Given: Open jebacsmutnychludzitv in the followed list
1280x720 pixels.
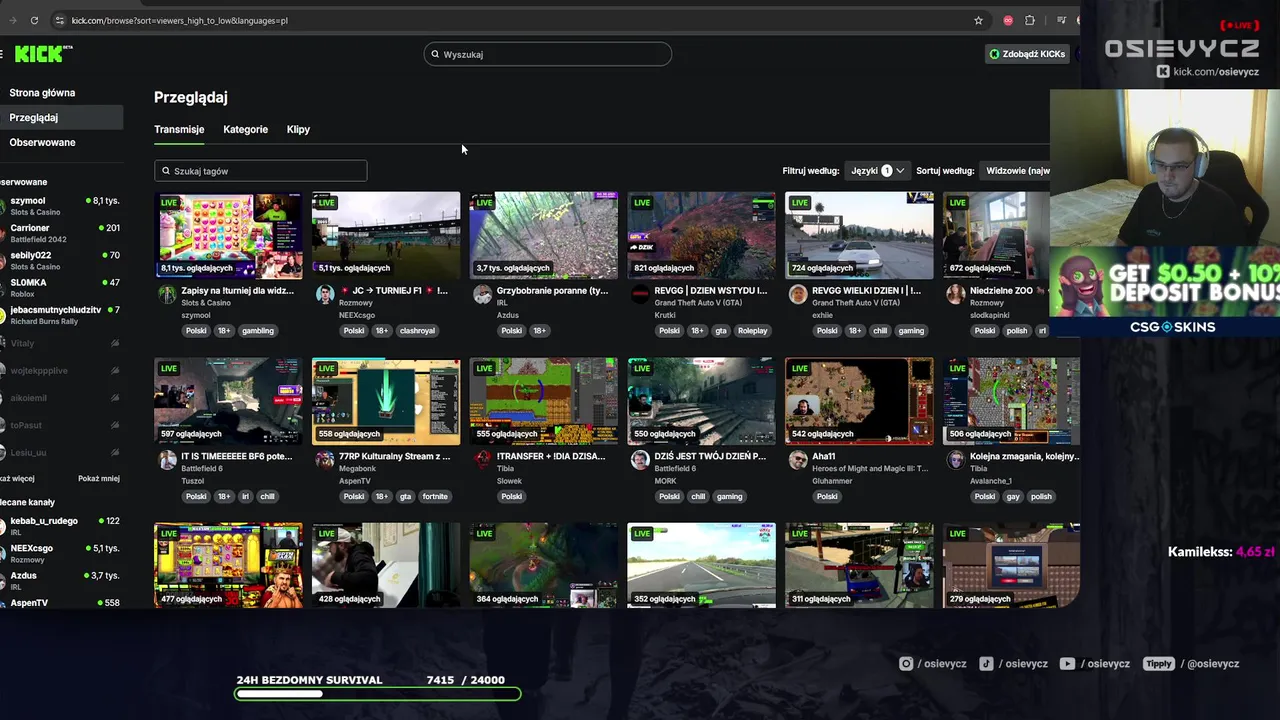Looking at the screenshot, I should pyautogui.click(x=60, y=315).
